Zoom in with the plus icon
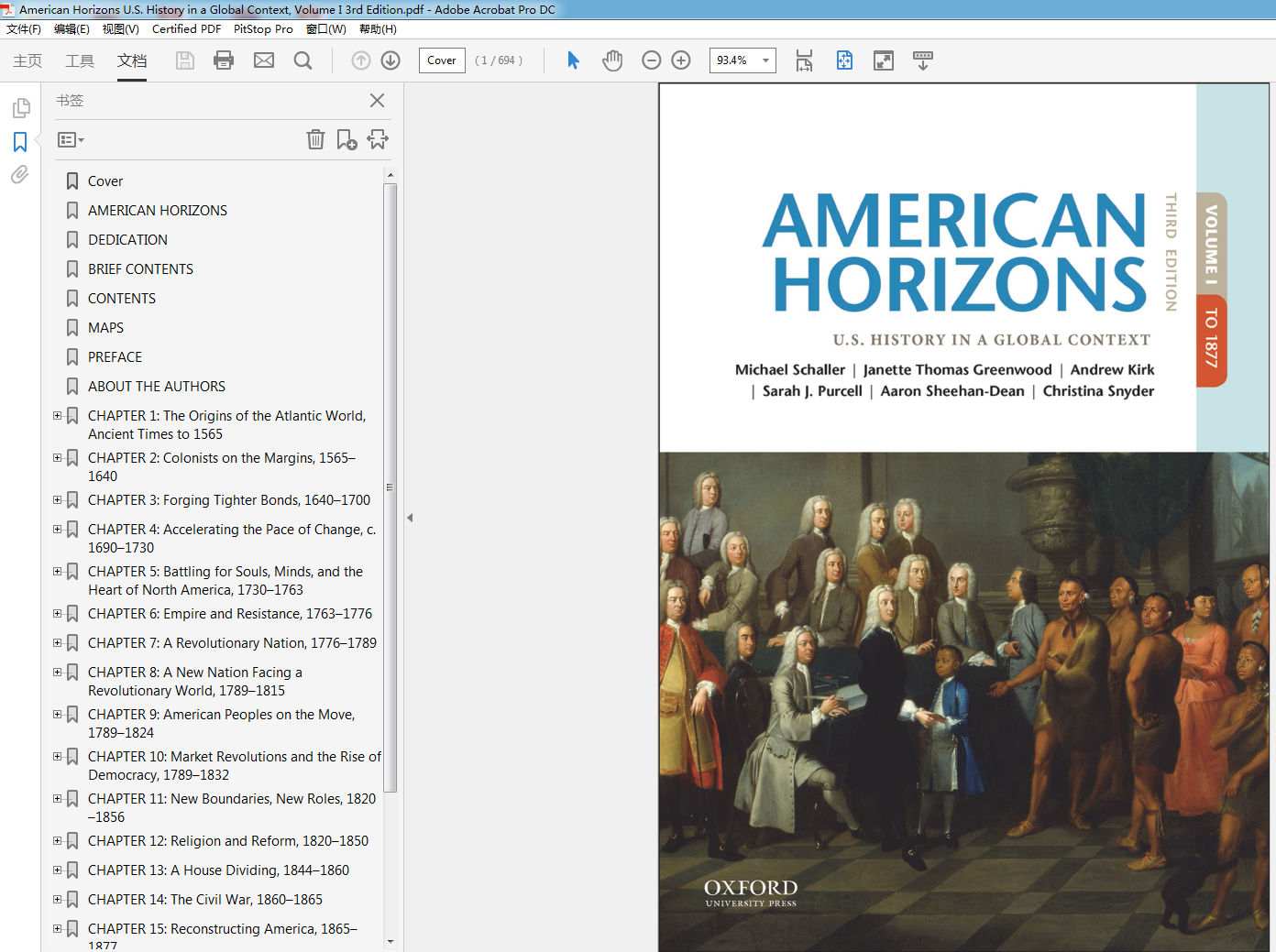This screenshot has width=1276, height=952. pyautogui.click(x=681, y=60)
